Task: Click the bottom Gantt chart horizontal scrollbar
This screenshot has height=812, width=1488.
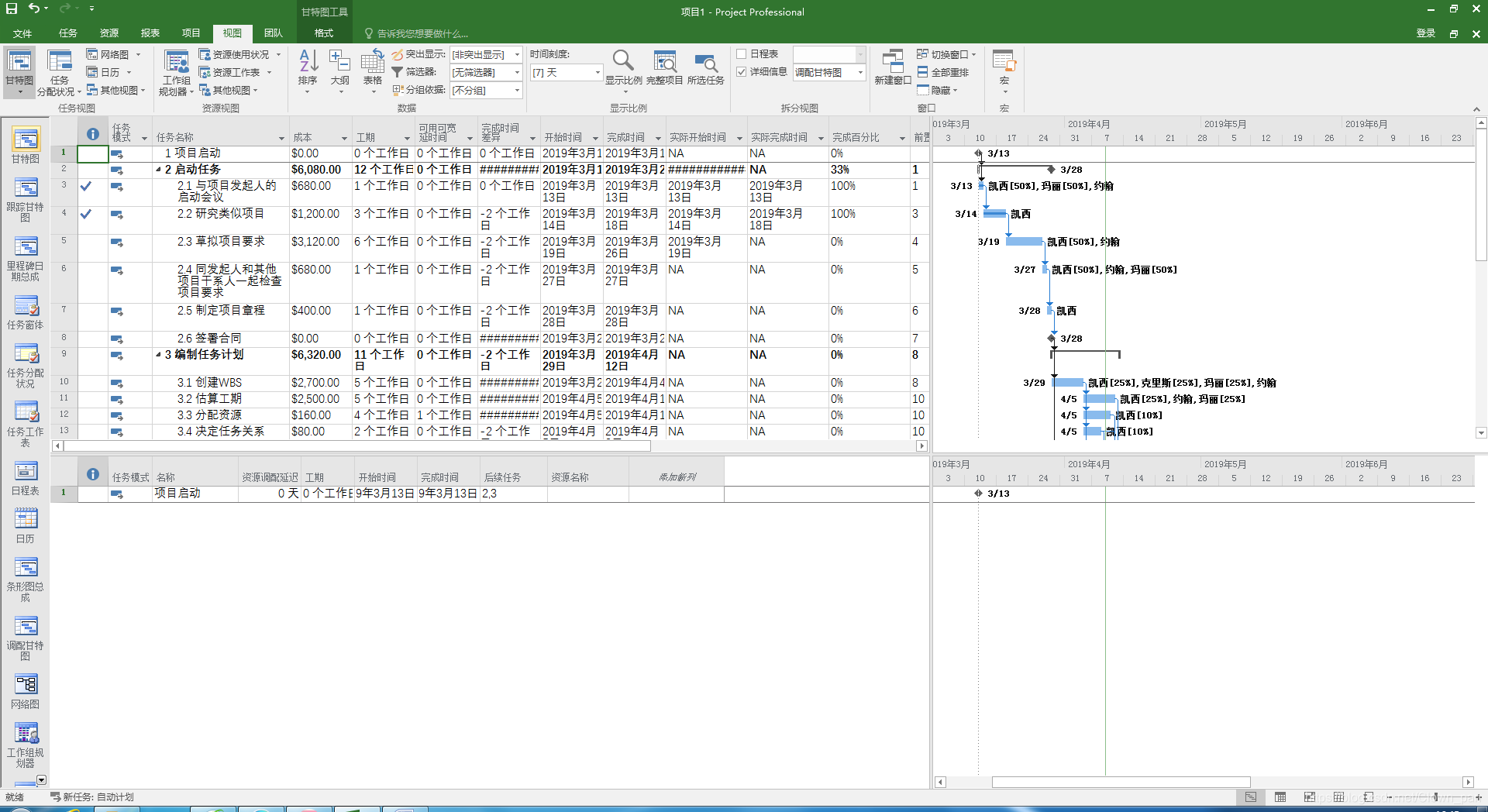Action: 1121,783
